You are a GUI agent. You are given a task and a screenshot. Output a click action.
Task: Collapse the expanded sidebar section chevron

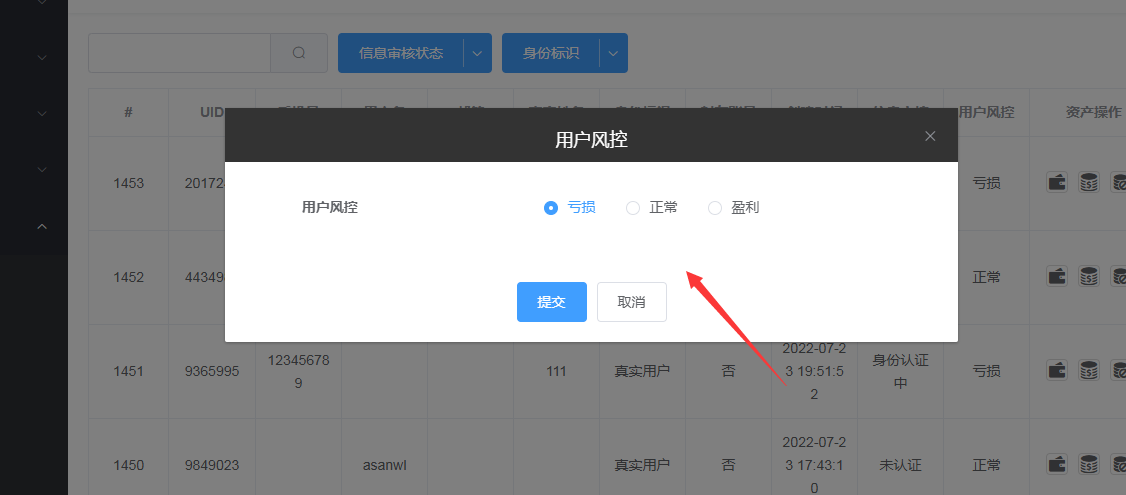[x=42, y=227]
